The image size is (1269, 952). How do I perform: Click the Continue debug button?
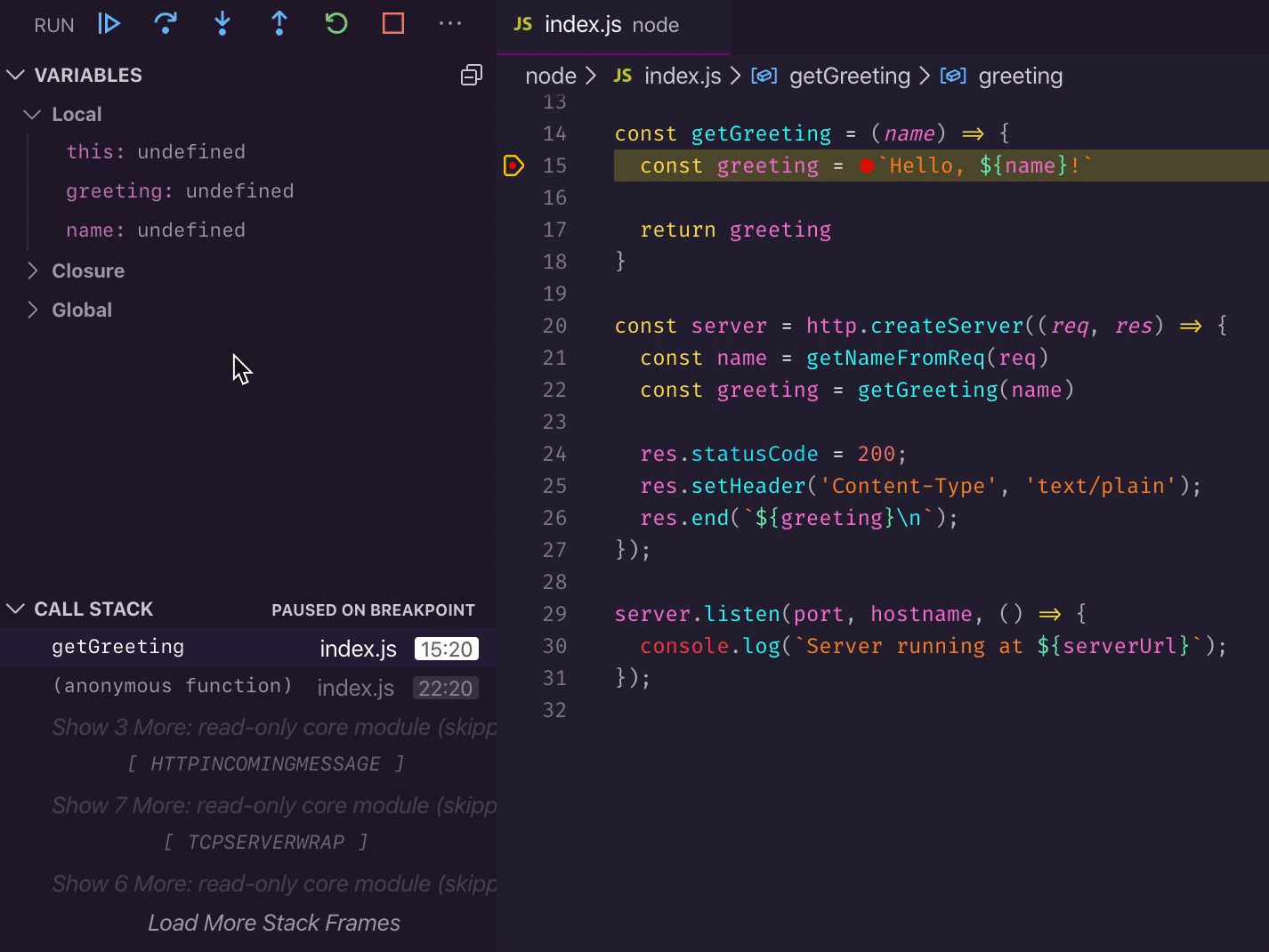point(109,24)
